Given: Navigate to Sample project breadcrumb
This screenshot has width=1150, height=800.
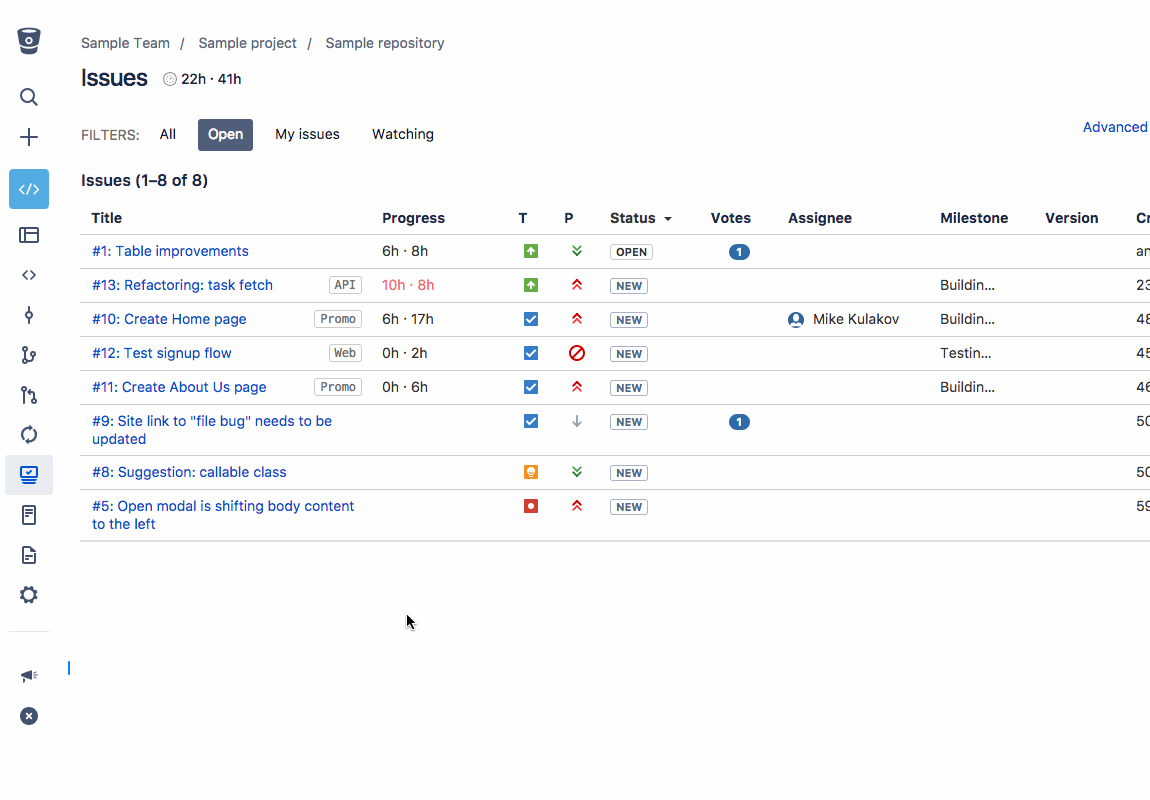Looking at the screenshot, I should [247, 43].
